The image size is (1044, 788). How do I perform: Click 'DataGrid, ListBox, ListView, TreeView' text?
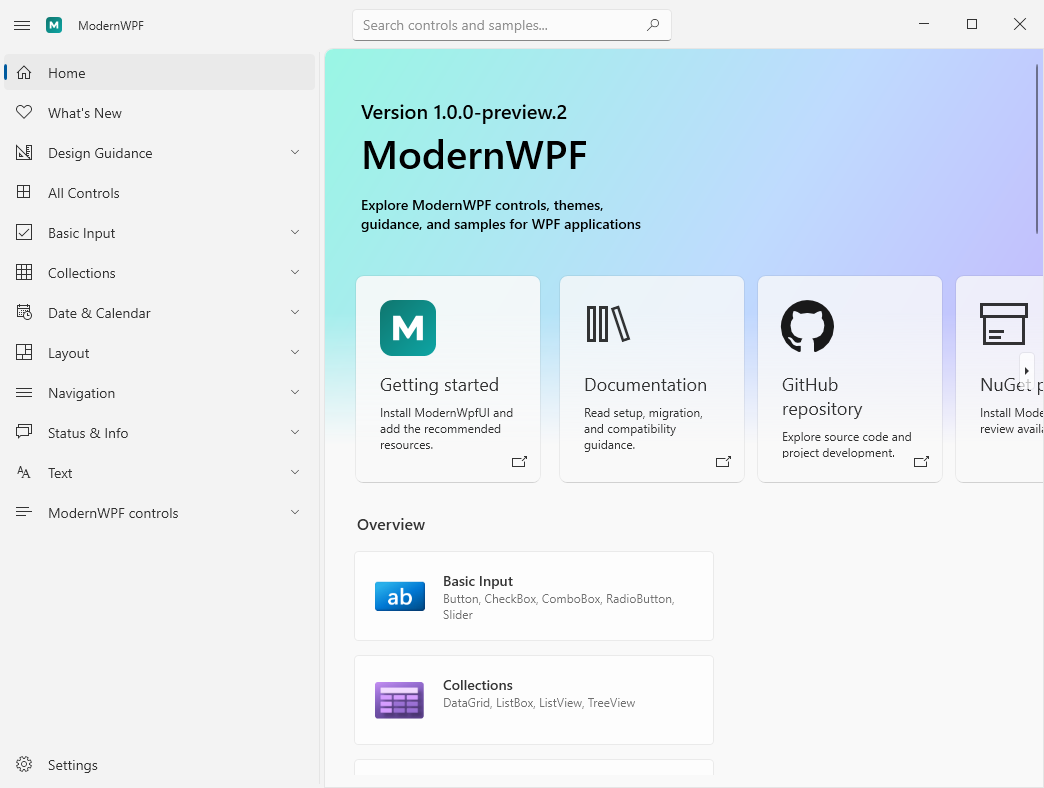coord(539,703)
